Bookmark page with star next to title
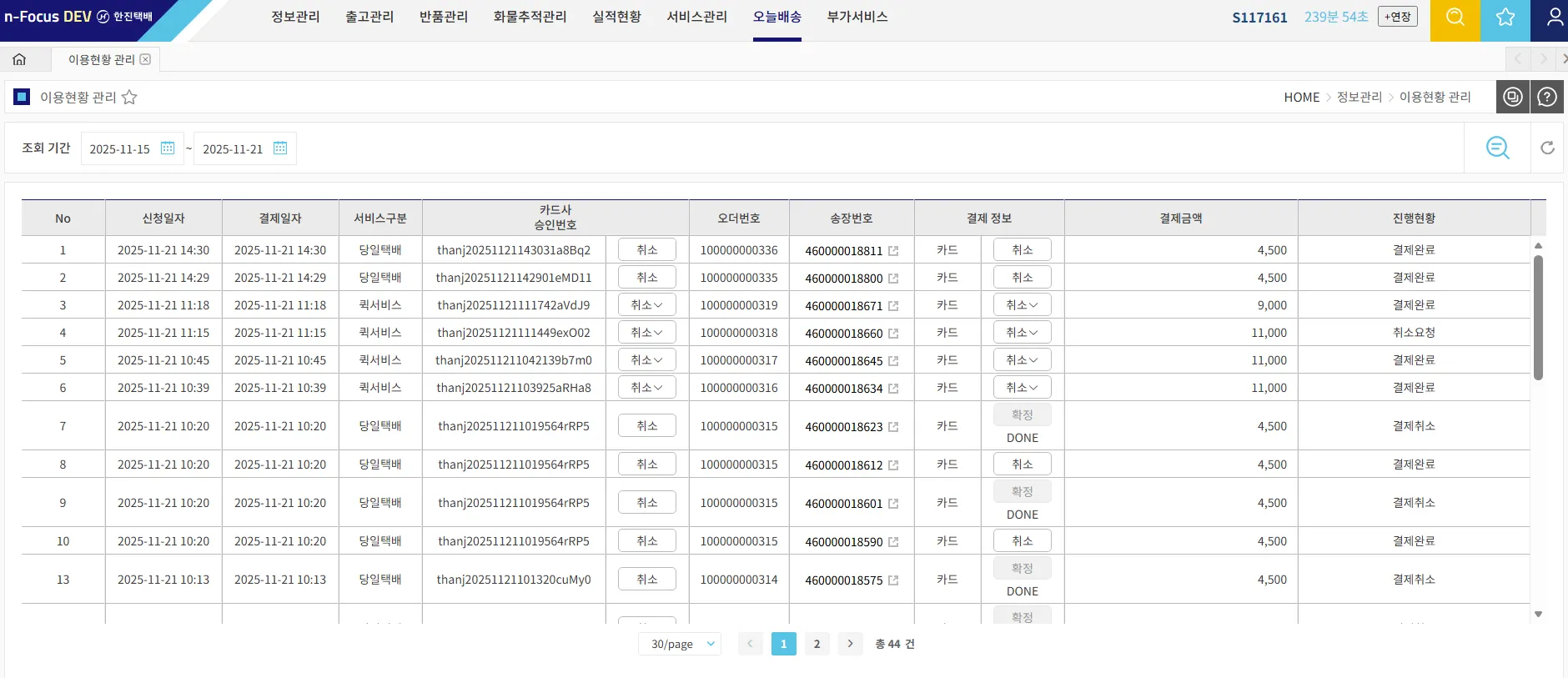Screen dimensions: 1568x678 129,98
